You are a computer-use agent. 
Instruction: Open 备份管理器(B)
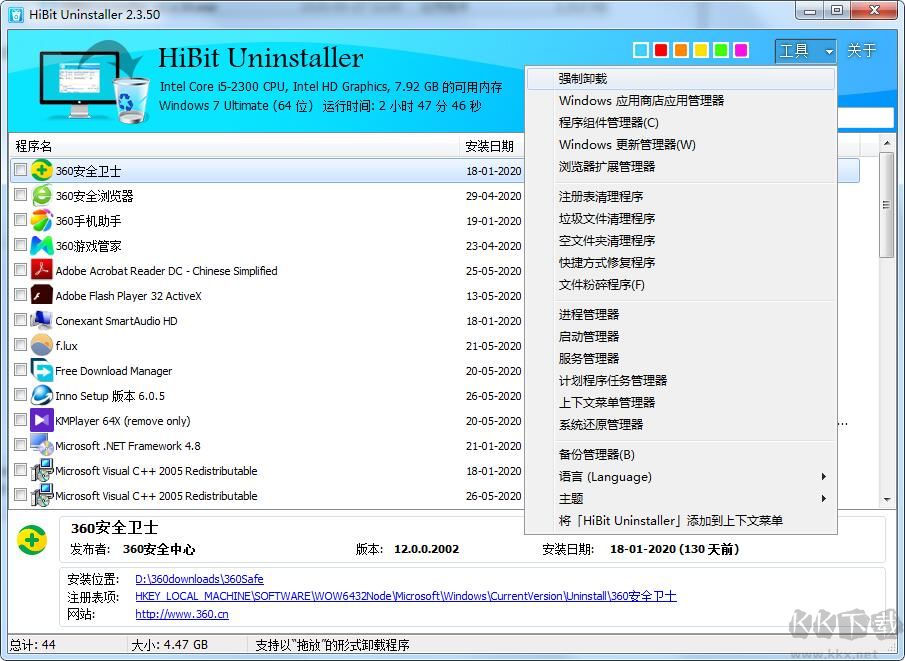pyautogui.click(x=682, y=454)
